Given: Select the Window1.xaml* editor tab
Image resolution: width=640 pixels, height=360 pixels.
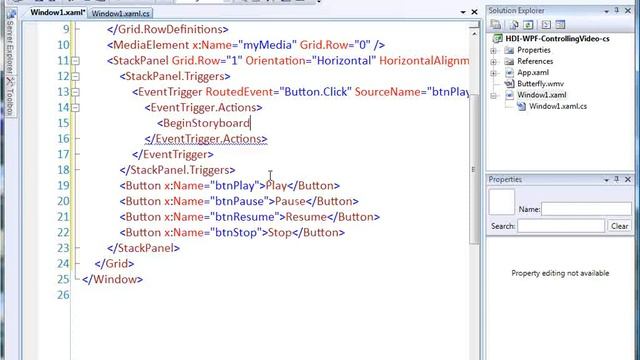Looking at the screenshot, I should pyautogui.click(x=58, y=13).
